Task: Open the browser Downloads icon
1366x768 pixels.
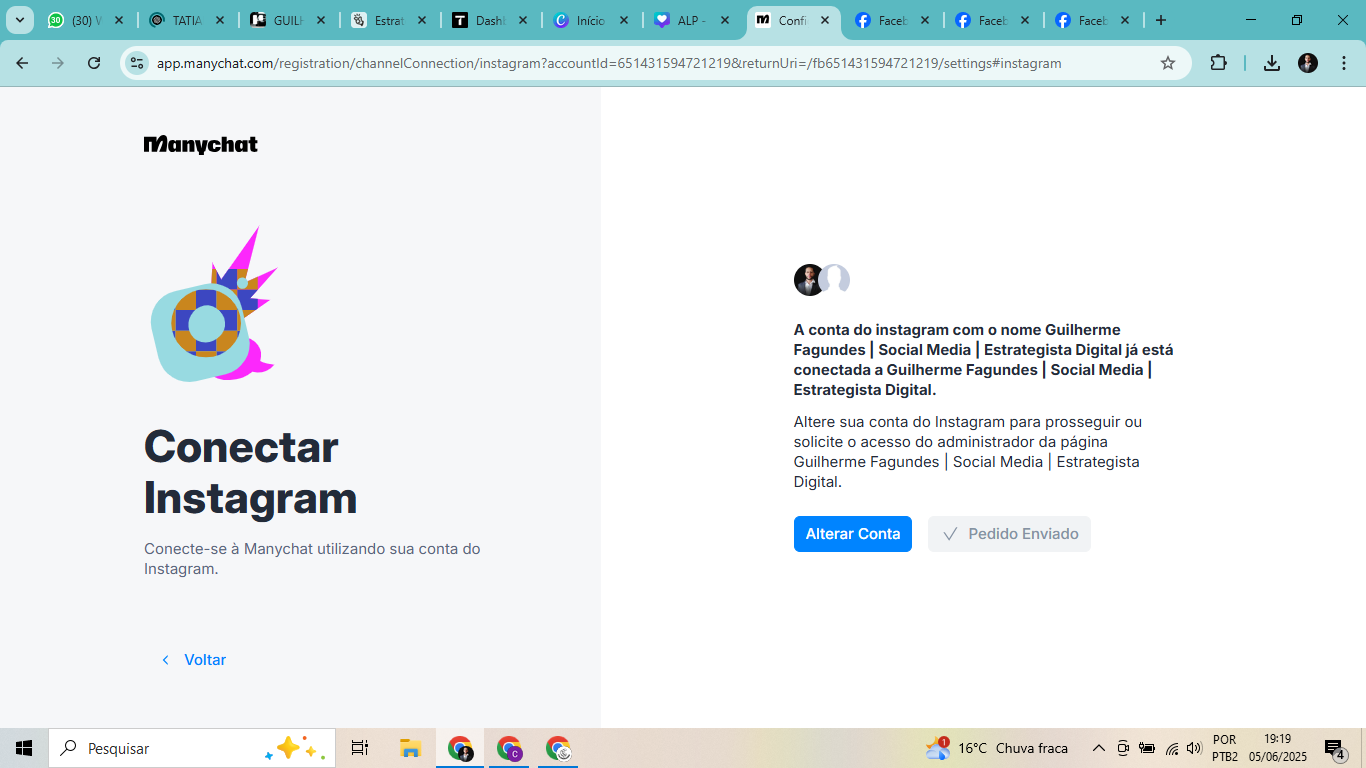Action: tap(1272, 63)
